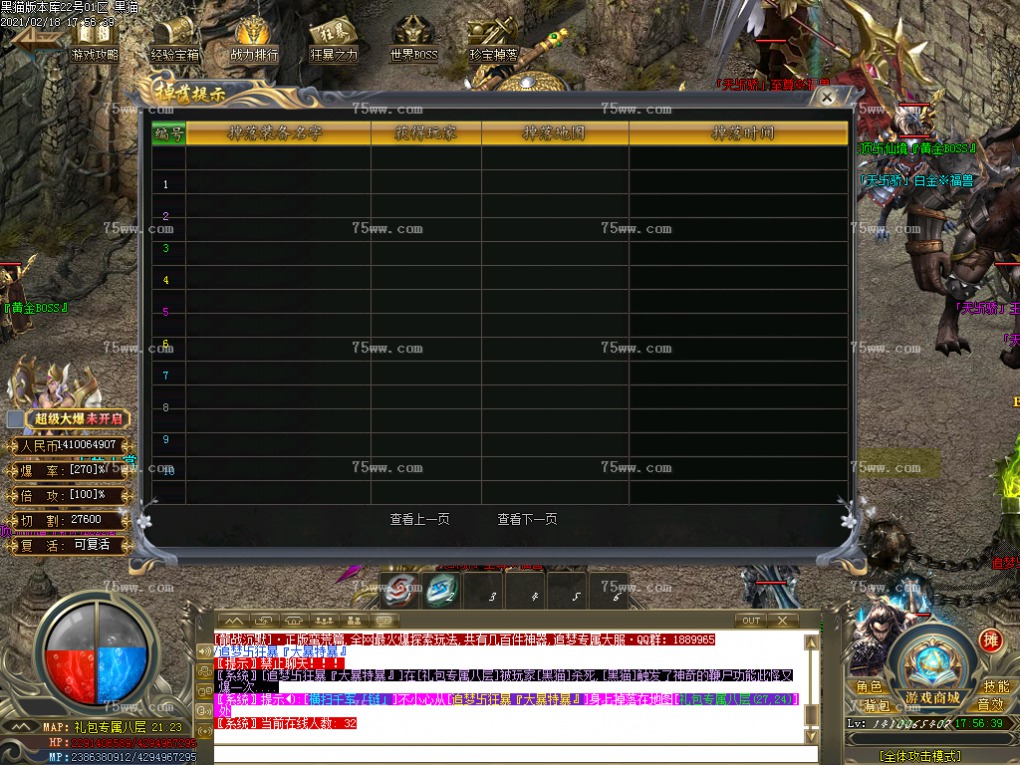Select empty skill slot 5
The image size is (1020, 765).
tap(567, 590)
